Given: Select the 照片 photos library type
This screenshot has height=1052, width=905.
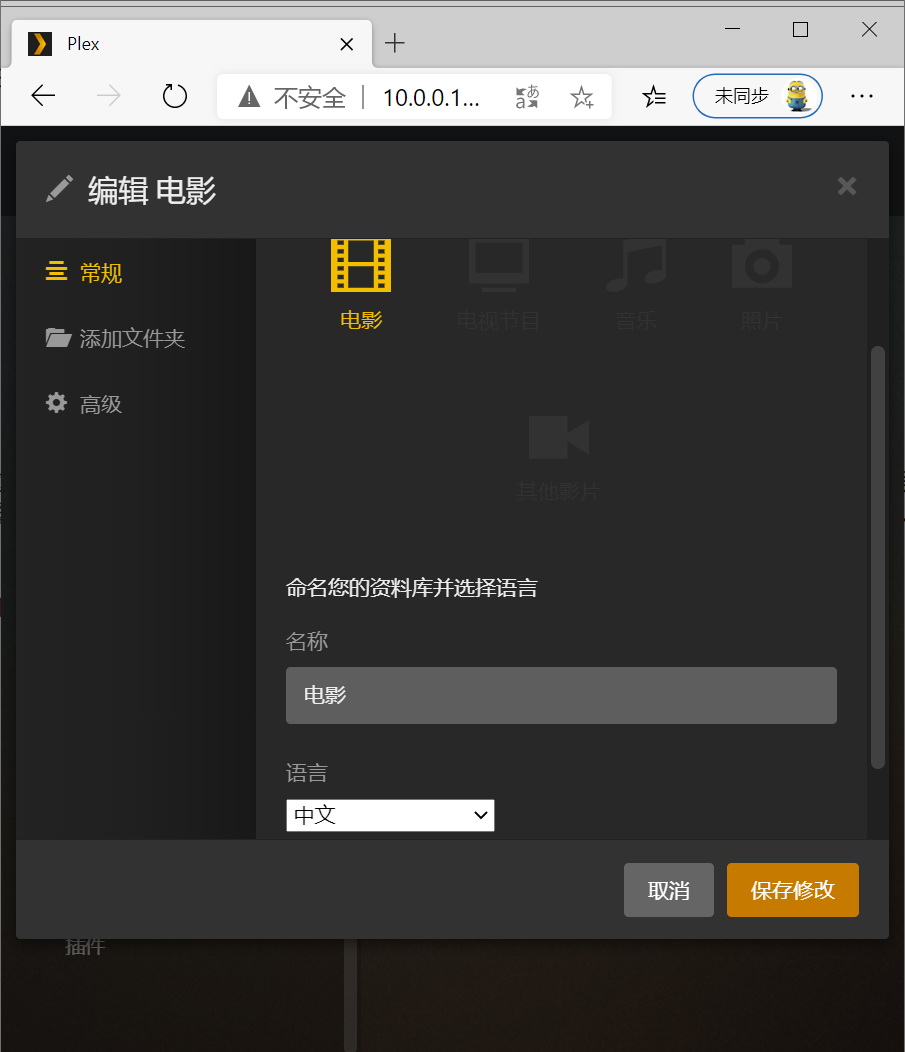Looking at the screenshot, I should [761, 286].
